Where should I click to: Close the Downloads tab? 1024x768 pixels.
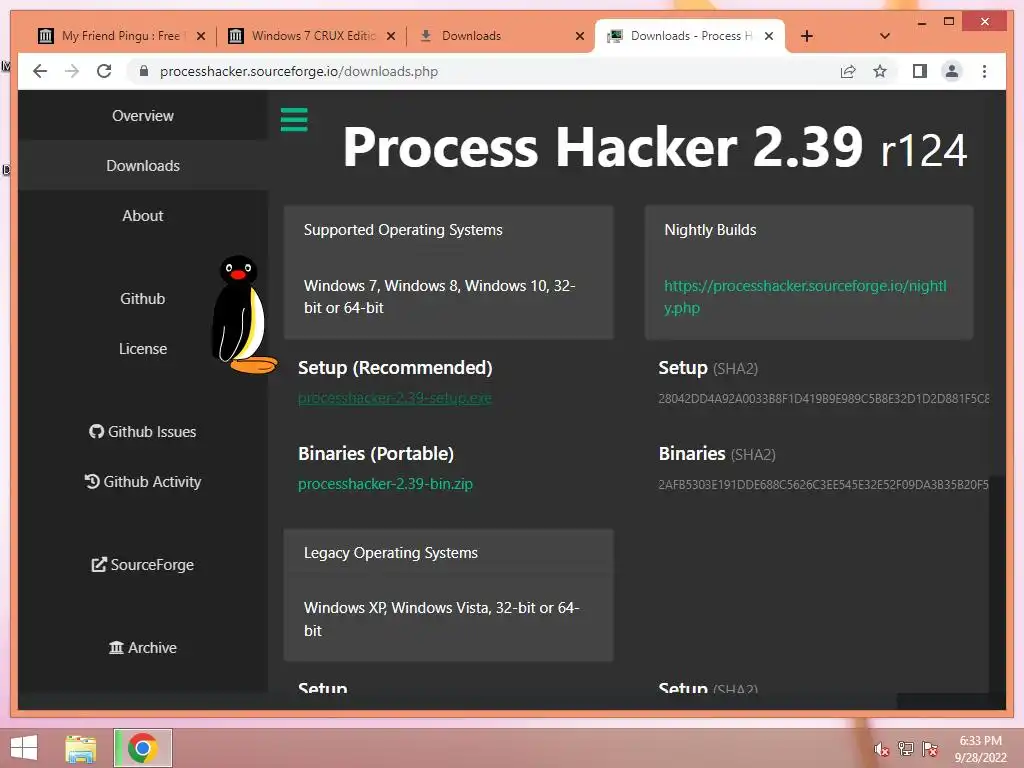point(579,36)
